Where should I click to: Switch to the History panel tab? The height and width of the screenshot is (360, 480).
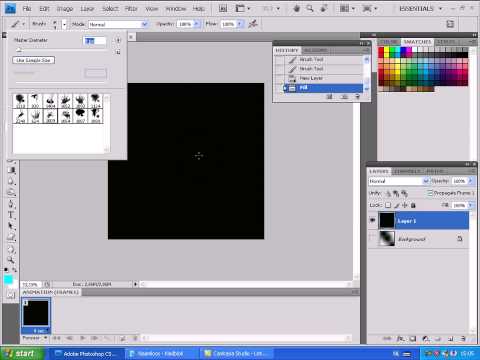(x=287, y=50)
